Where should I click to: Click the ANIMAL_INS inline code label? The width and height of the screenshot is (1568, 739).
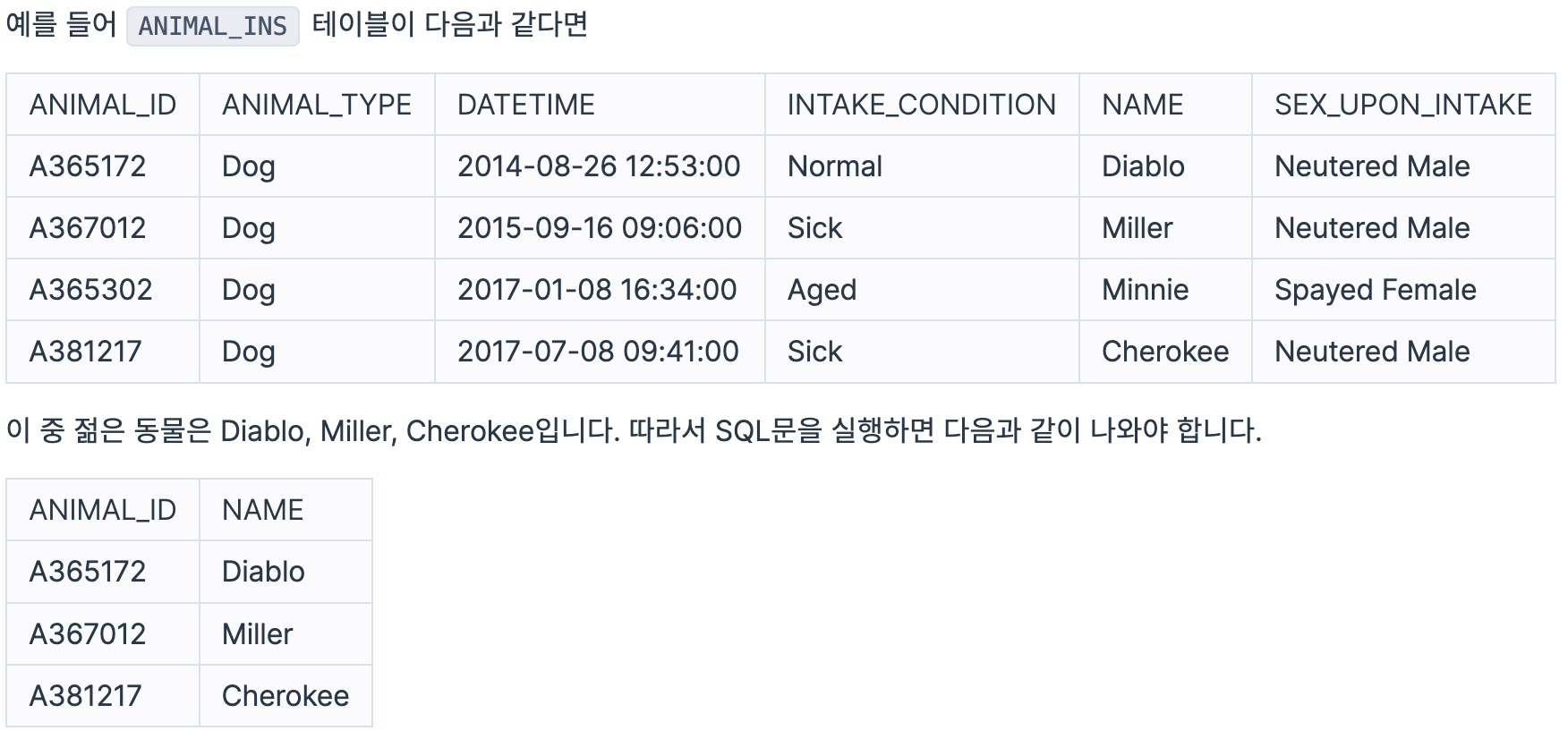pos(212,26)
